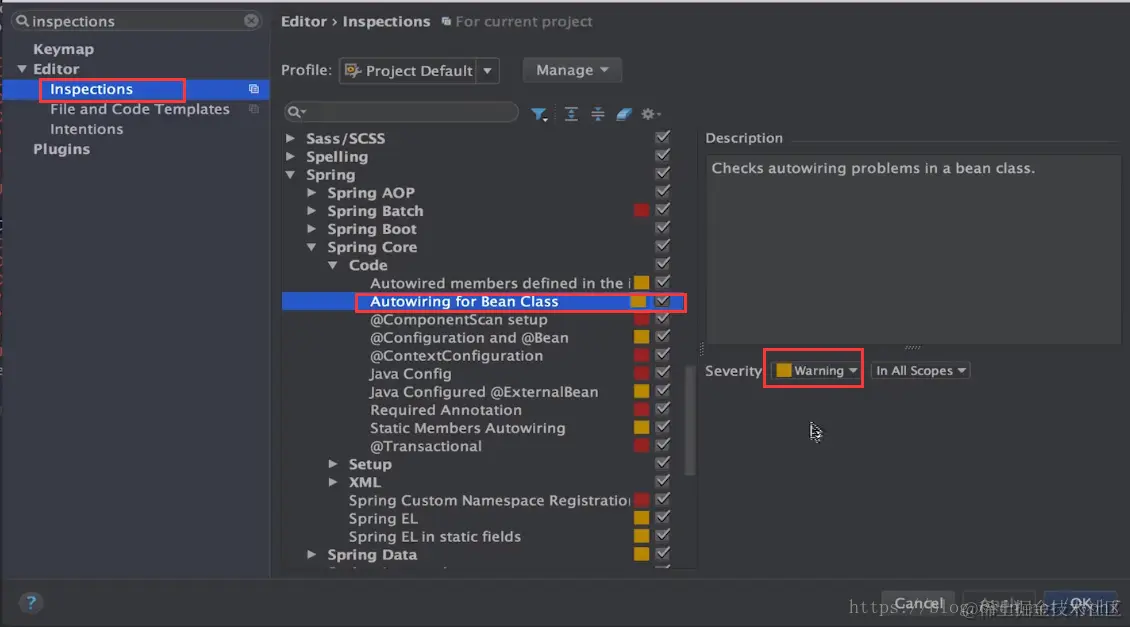Click the red severity swatch for Spring Batch
This screenshot has height=627, width=1130.
tap(641, 210)
